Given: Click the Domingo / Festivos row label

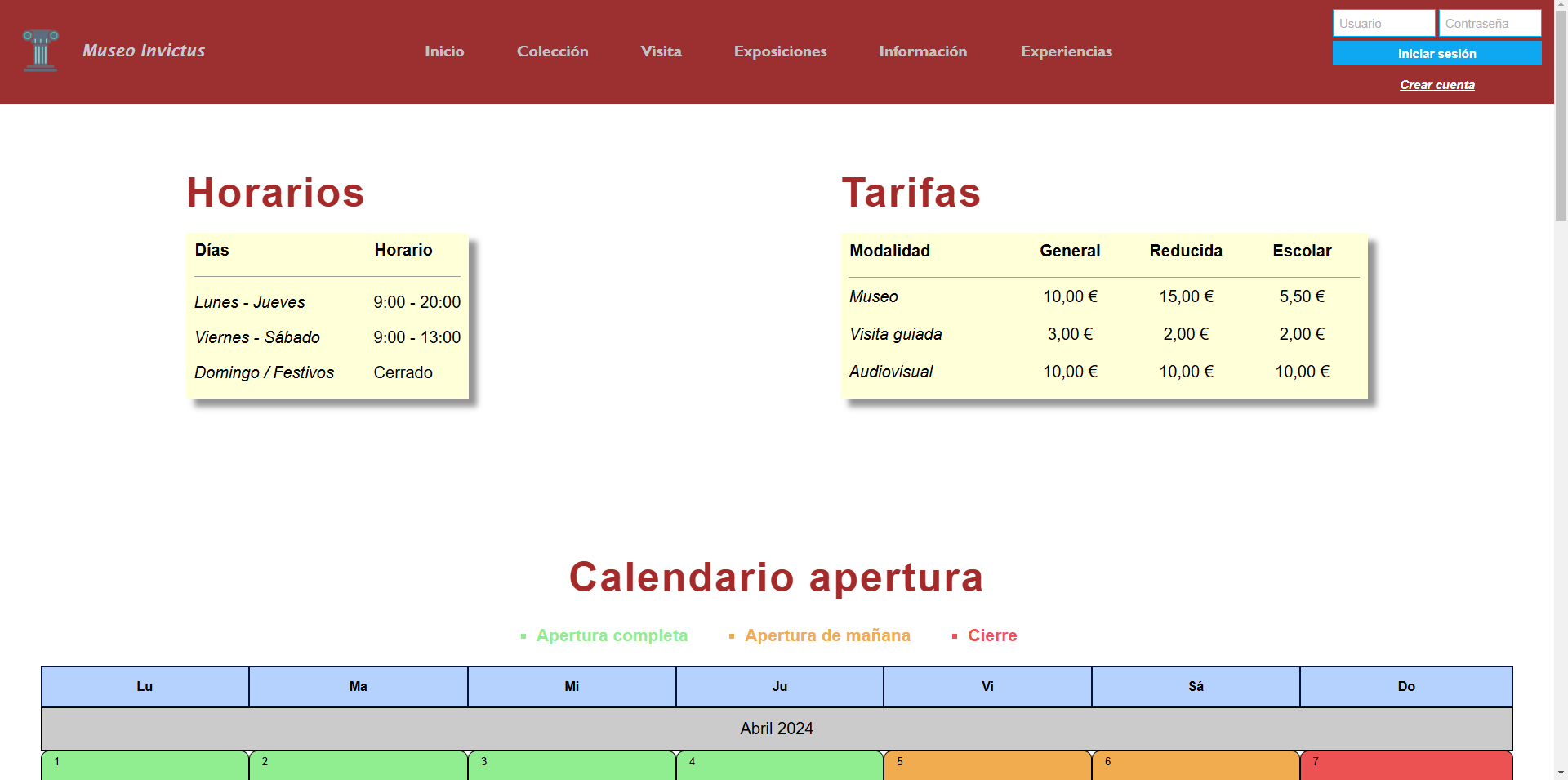Looking at the screenshot, I should pos(265,372).
